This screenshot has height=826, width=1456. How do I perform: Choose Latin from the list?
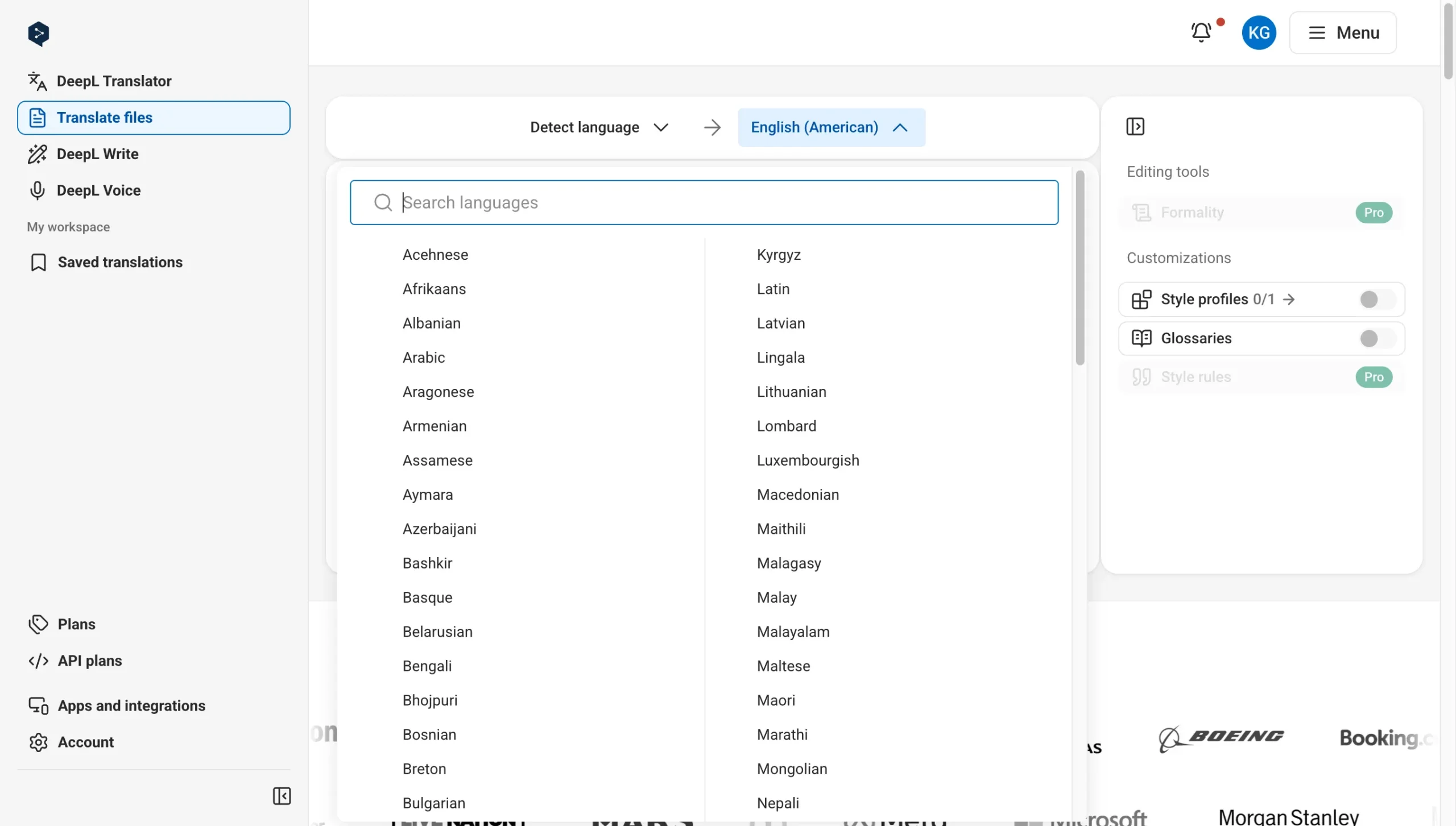773,289
